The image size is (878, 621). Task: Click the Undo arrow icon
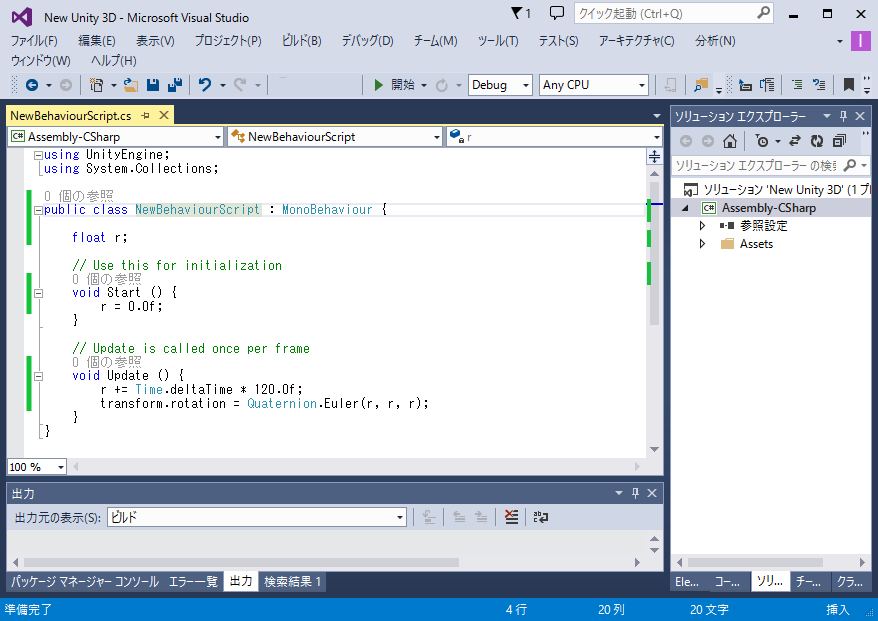[205, 86]
